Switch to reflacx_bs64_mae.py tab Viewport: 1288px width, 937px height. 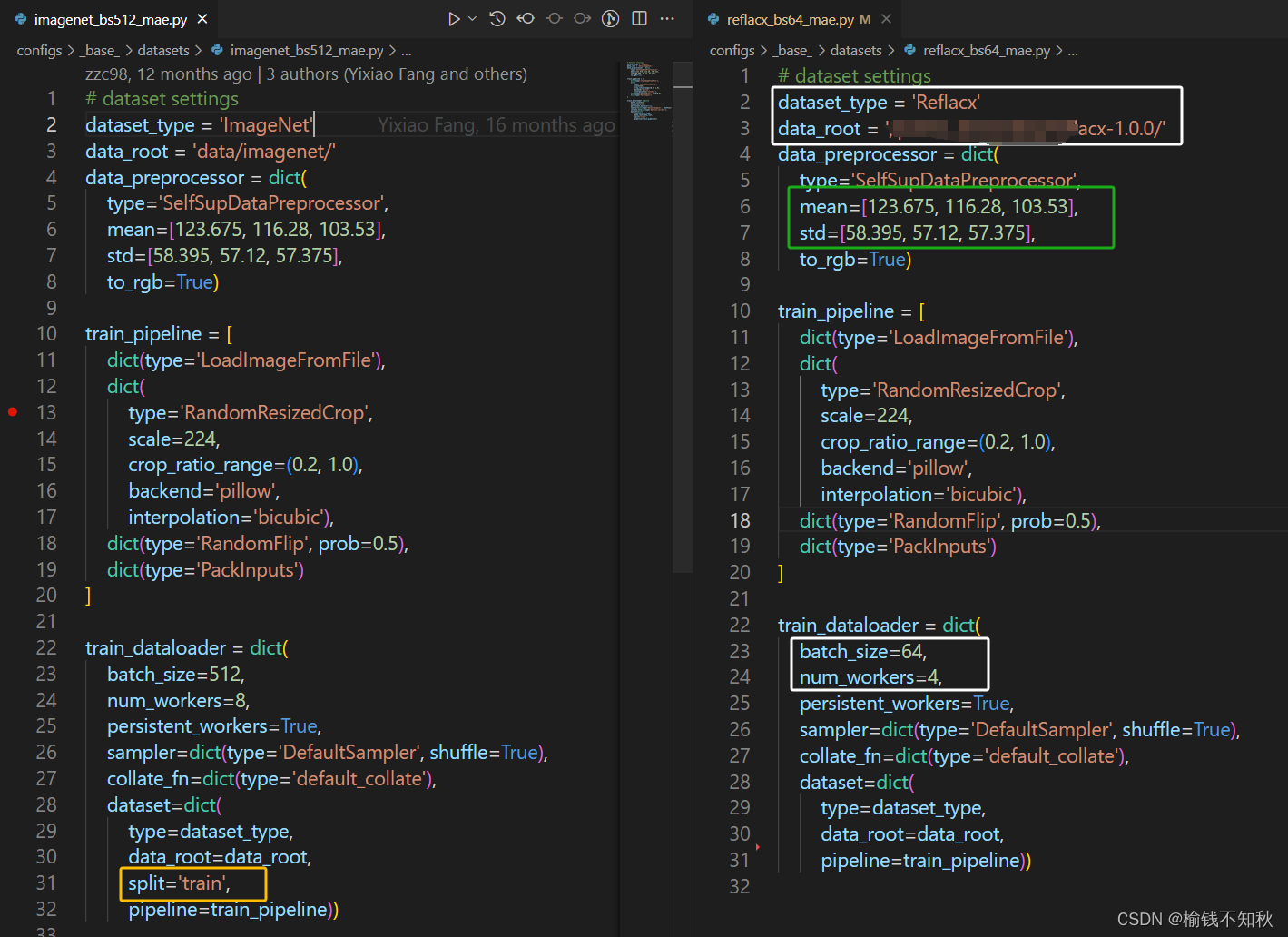[x=790, y=19]
